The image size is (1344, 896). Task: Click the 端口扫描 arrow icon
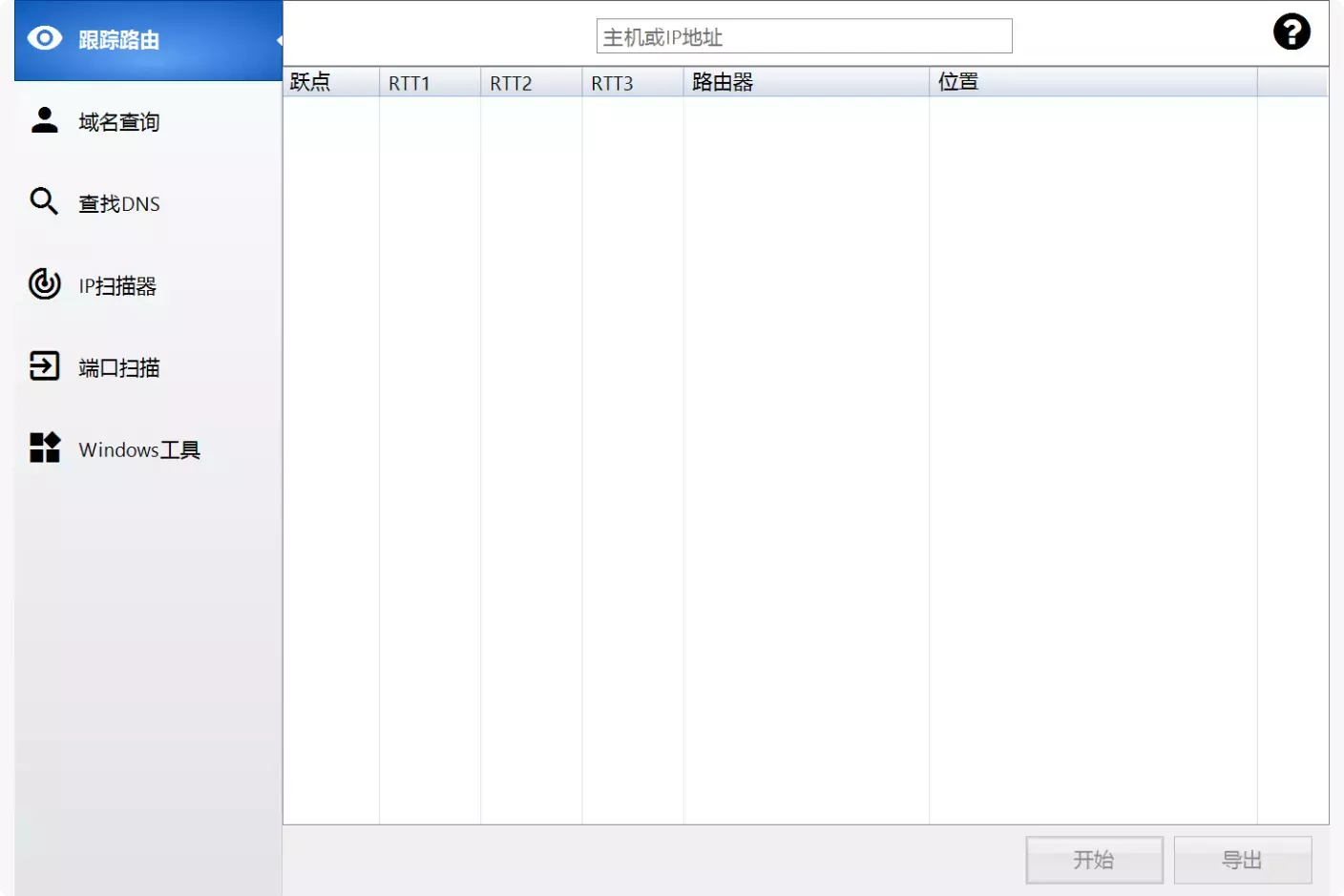coord(44,365)
